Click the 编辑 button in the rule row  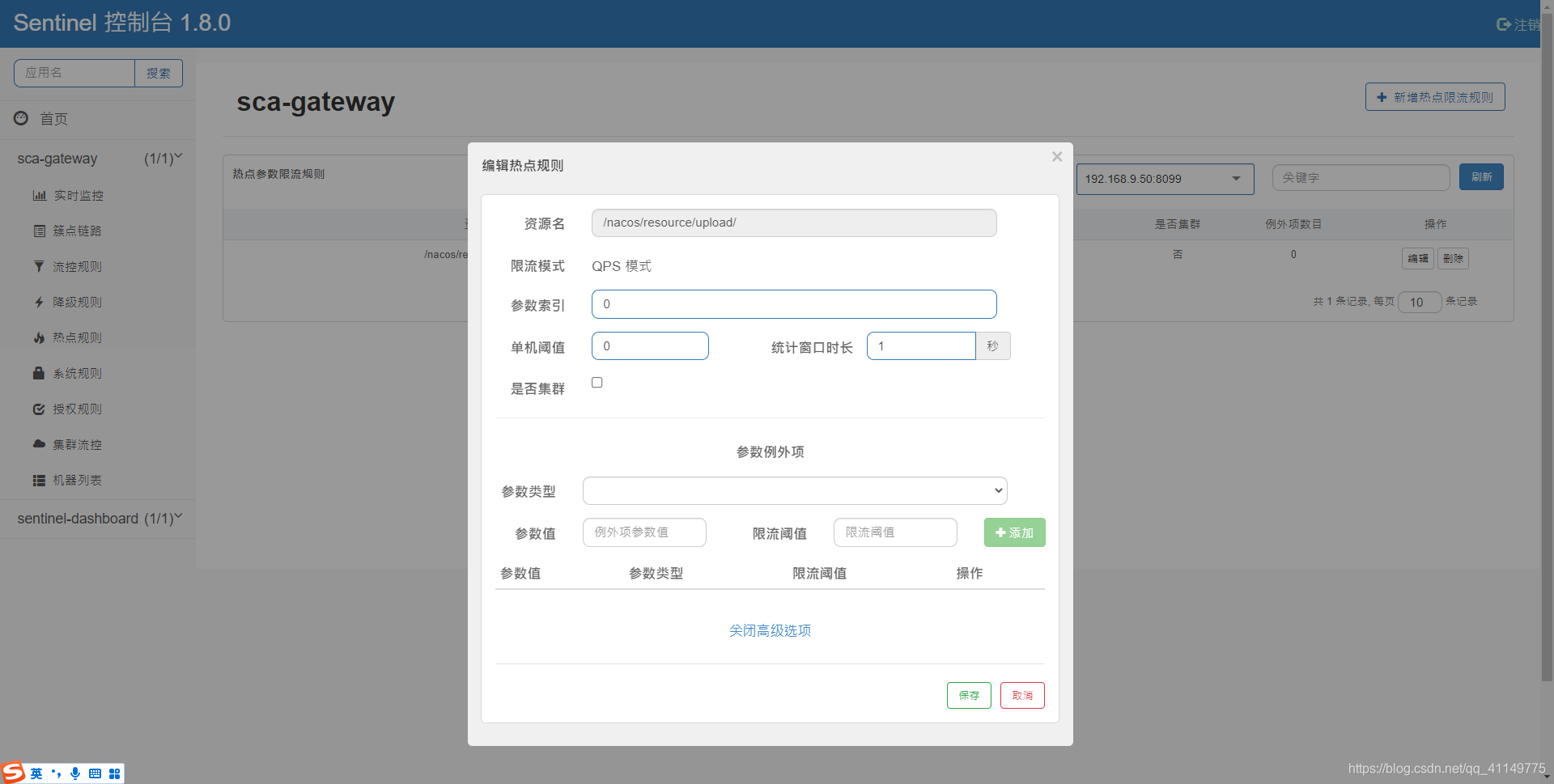pos(1417,258)
